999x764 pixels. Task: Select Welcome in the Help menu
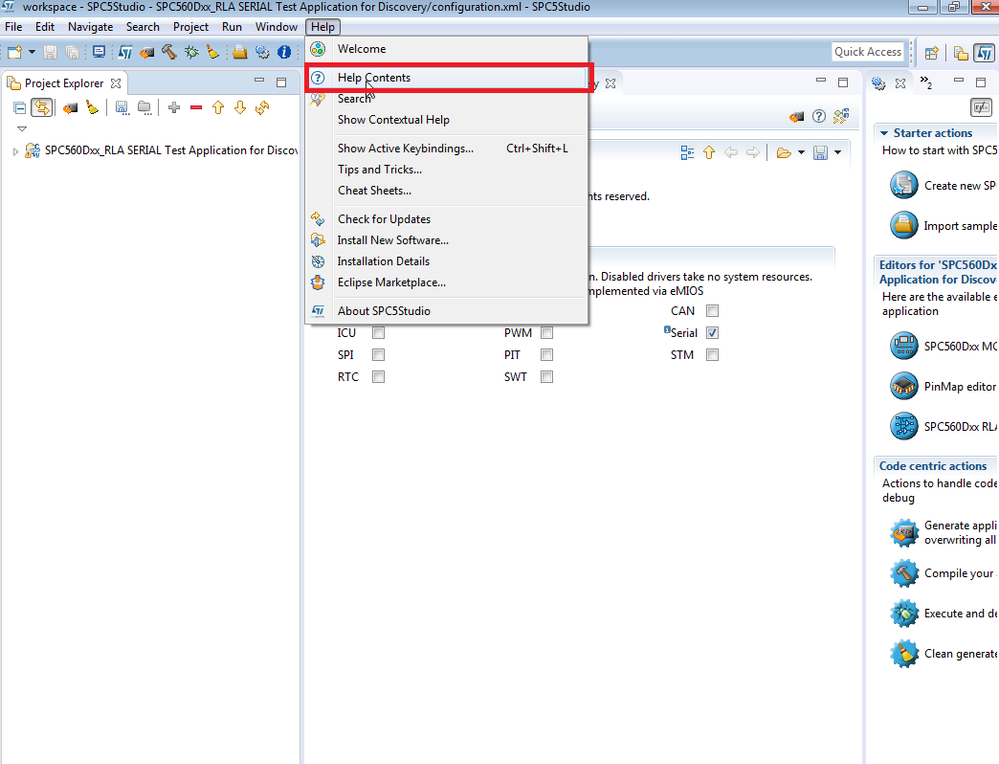tap(447, 49)
